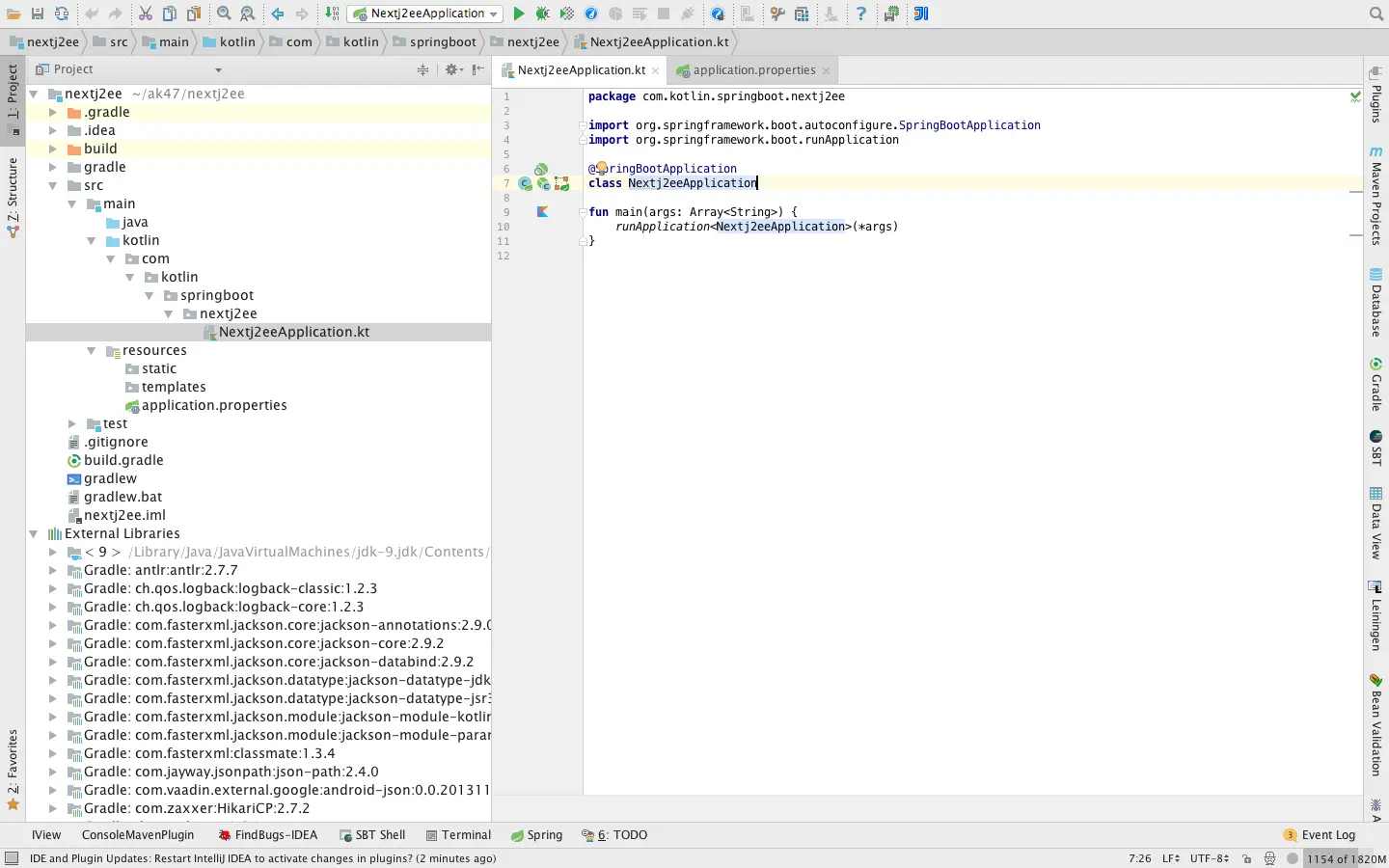Click the Find magnifier toolbar icon

[224, 14]
